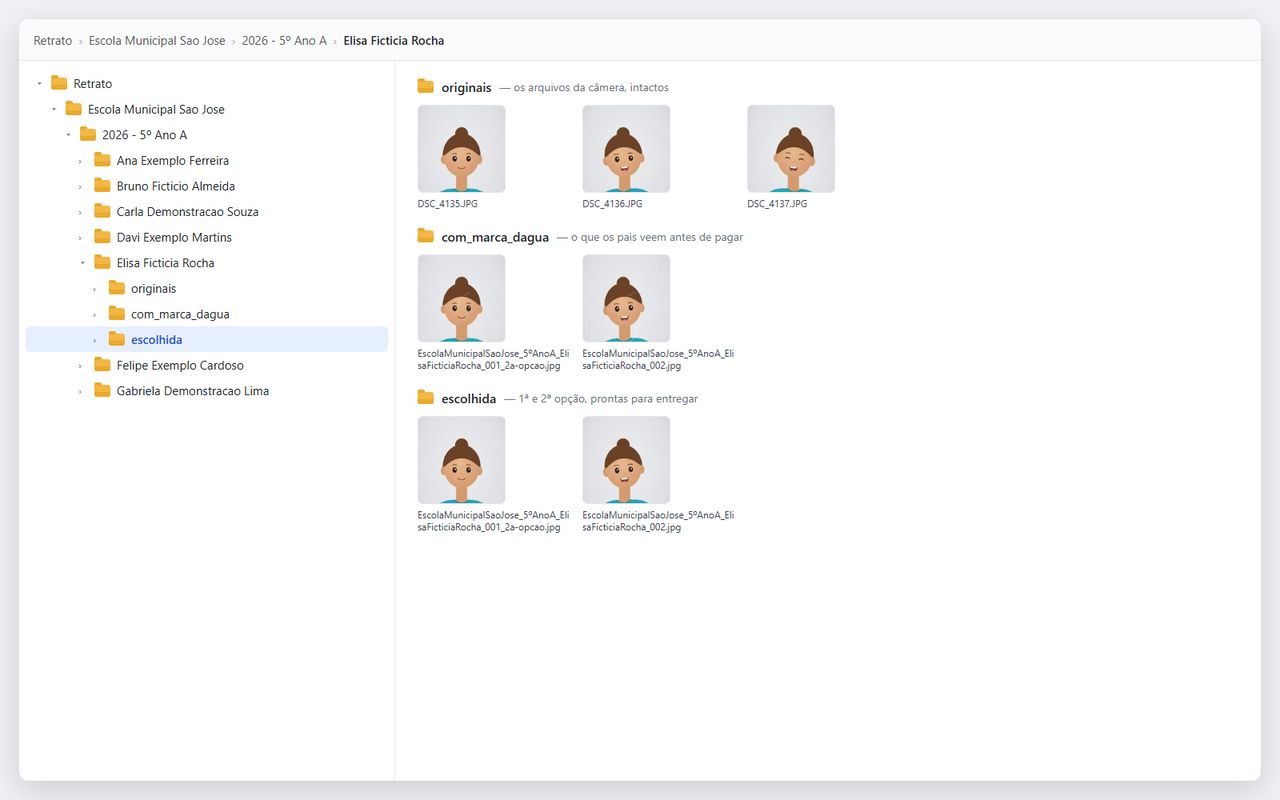Screen dimensions: 1280x800
Task: Open DSC_4135.JPG thumbnail
Action: 461,149
